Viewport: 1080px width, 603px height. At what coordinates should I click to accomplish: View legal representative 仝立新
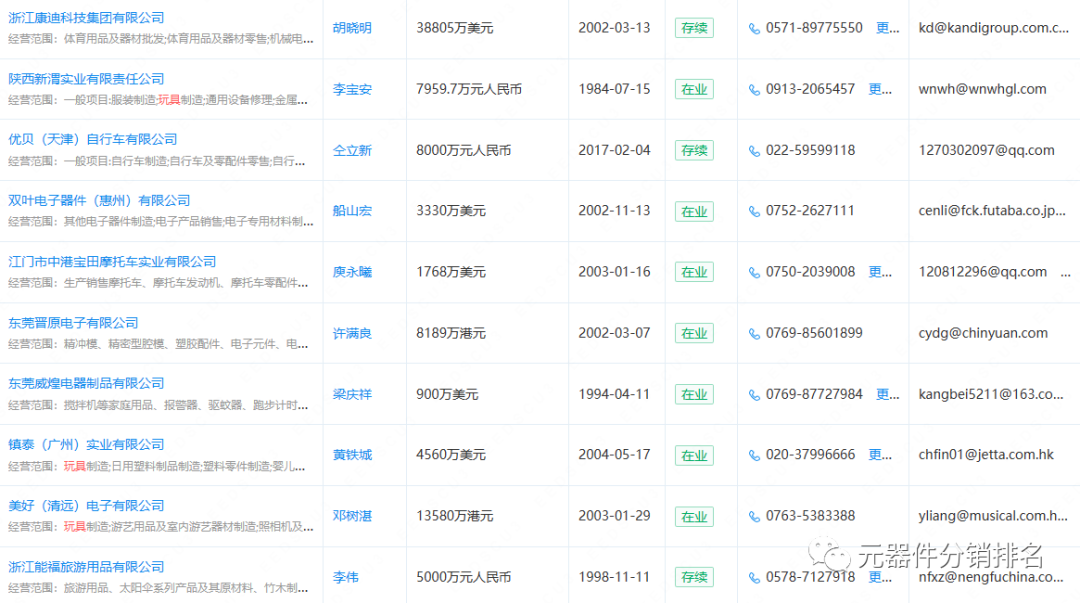tap(352, 150)
